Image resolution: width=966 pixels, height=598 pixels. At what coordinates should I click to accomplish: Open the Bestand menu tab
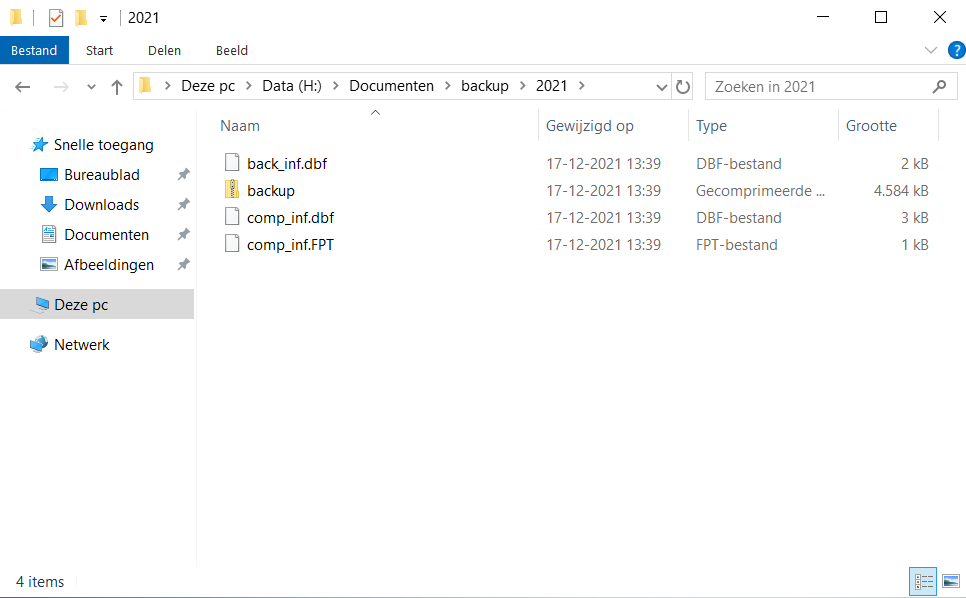click(34, 50)
